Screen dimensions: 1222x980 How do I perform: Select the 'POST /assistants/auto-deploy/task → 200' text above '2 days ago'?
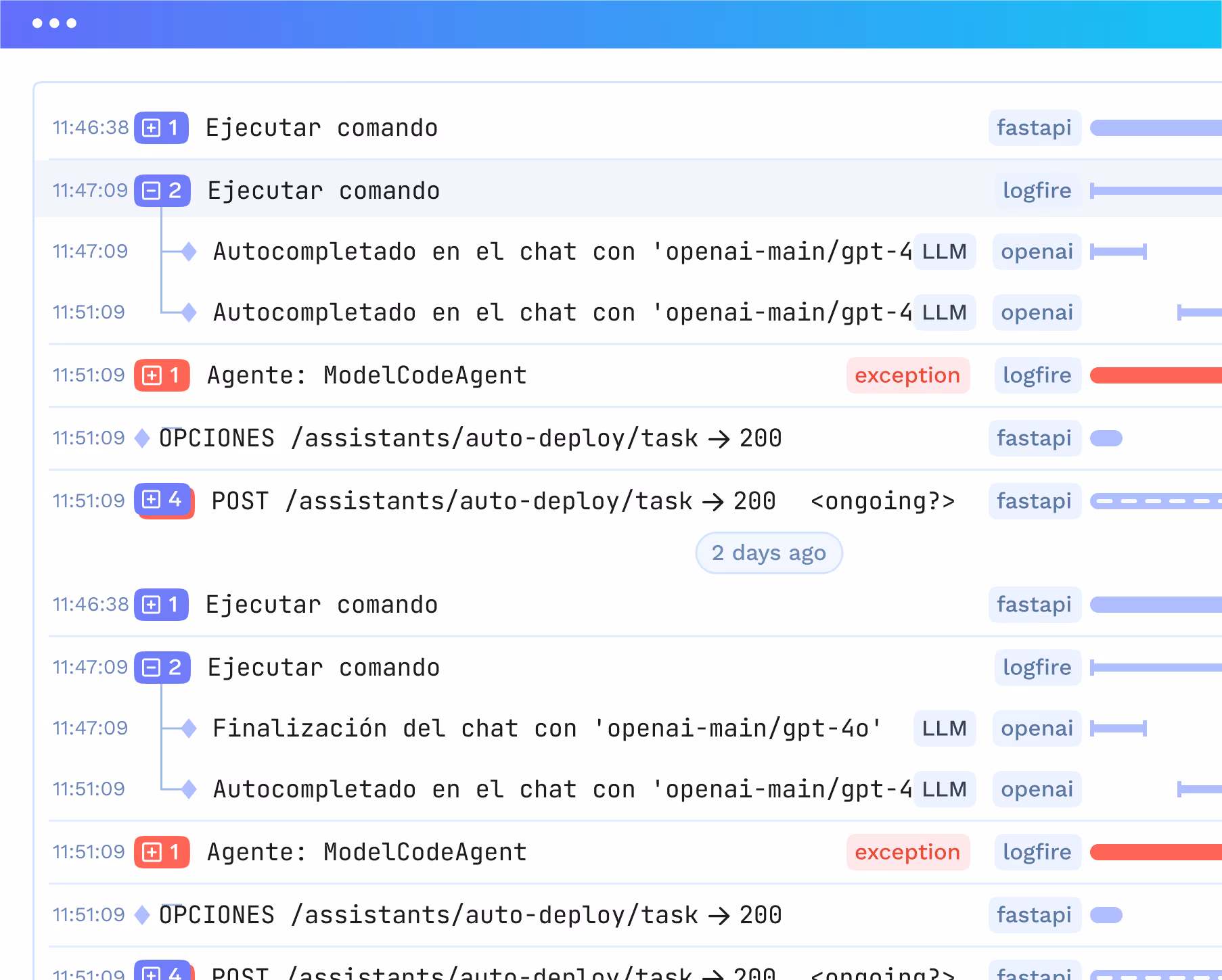tap(494, 501)
